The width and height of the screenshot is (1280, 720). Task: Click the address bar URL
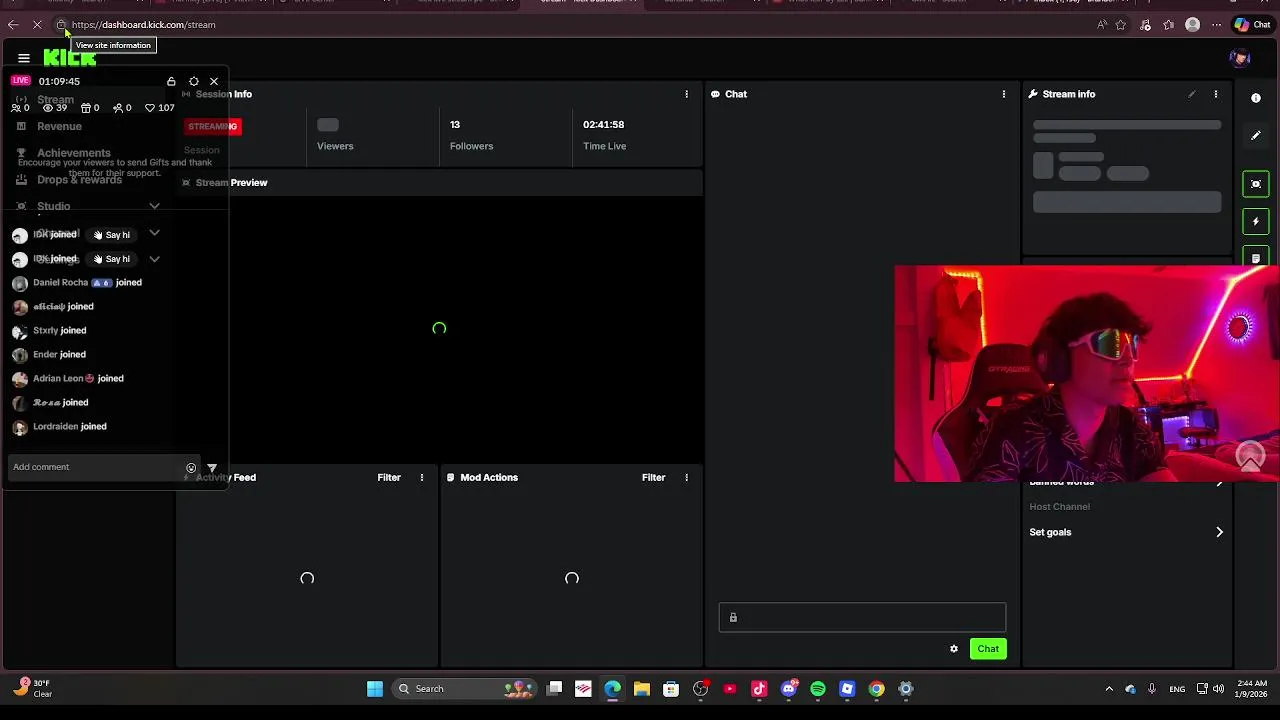point(143,25)
